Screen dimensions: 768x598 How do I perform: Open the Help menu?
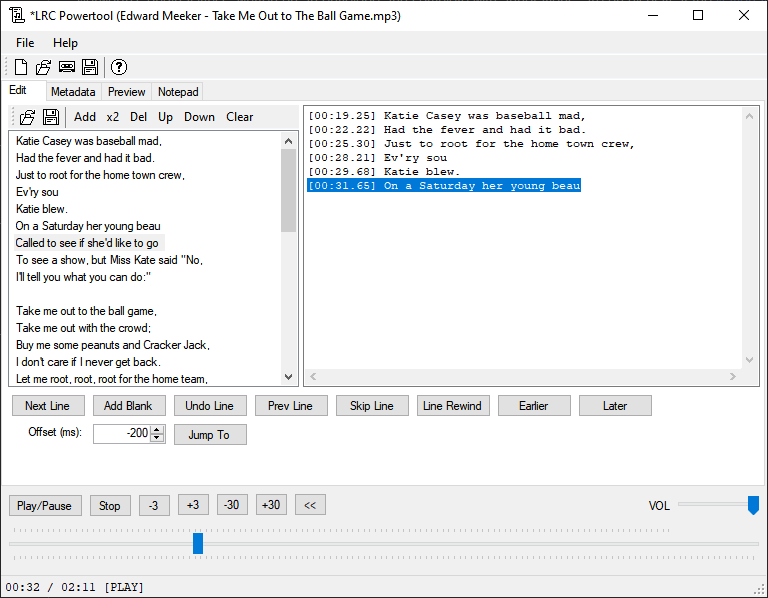pyautogui.click(x=65, y=43)
